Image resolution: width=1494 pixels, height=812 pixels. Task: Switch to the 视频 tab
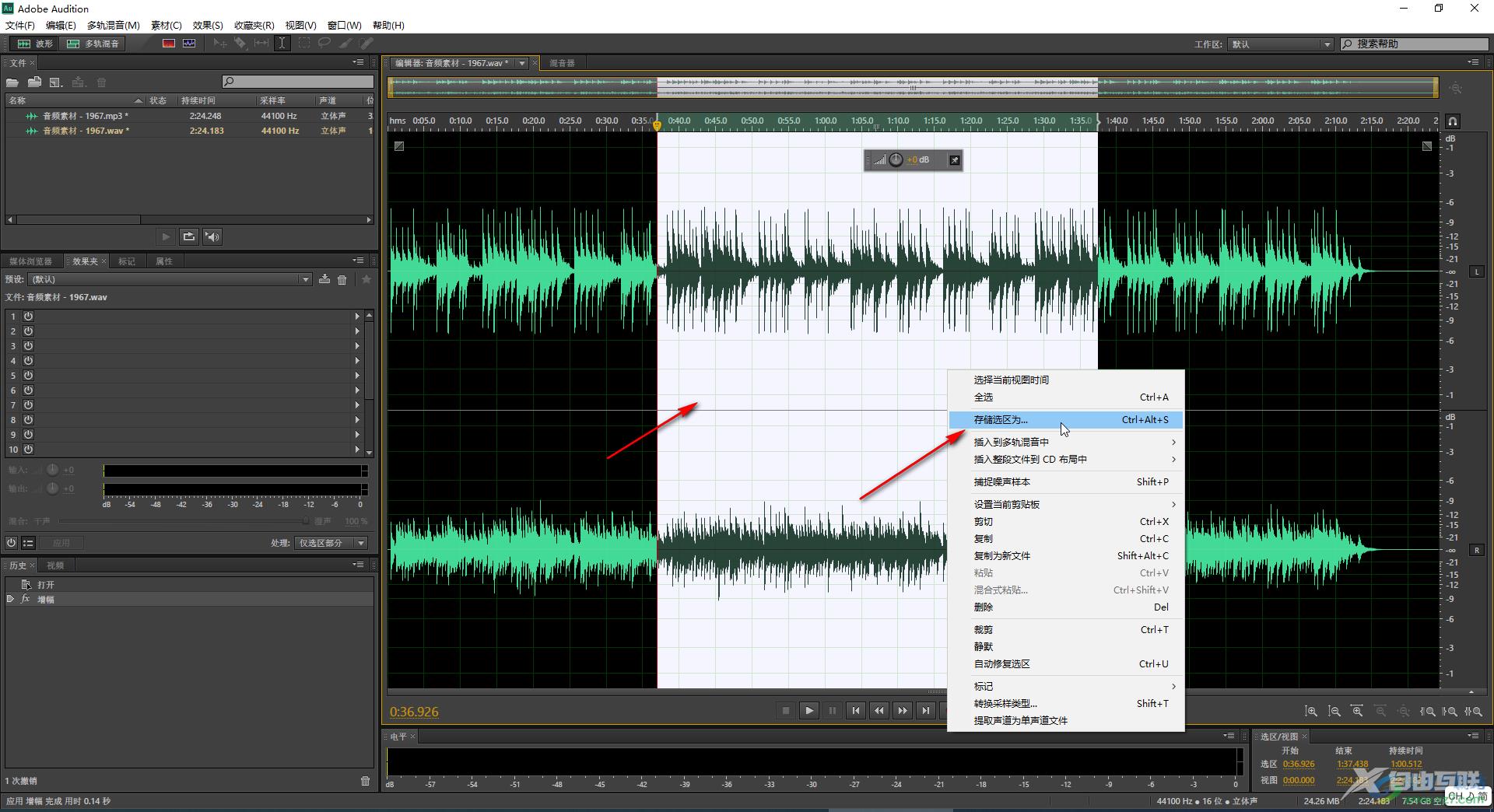coord(55,565)
